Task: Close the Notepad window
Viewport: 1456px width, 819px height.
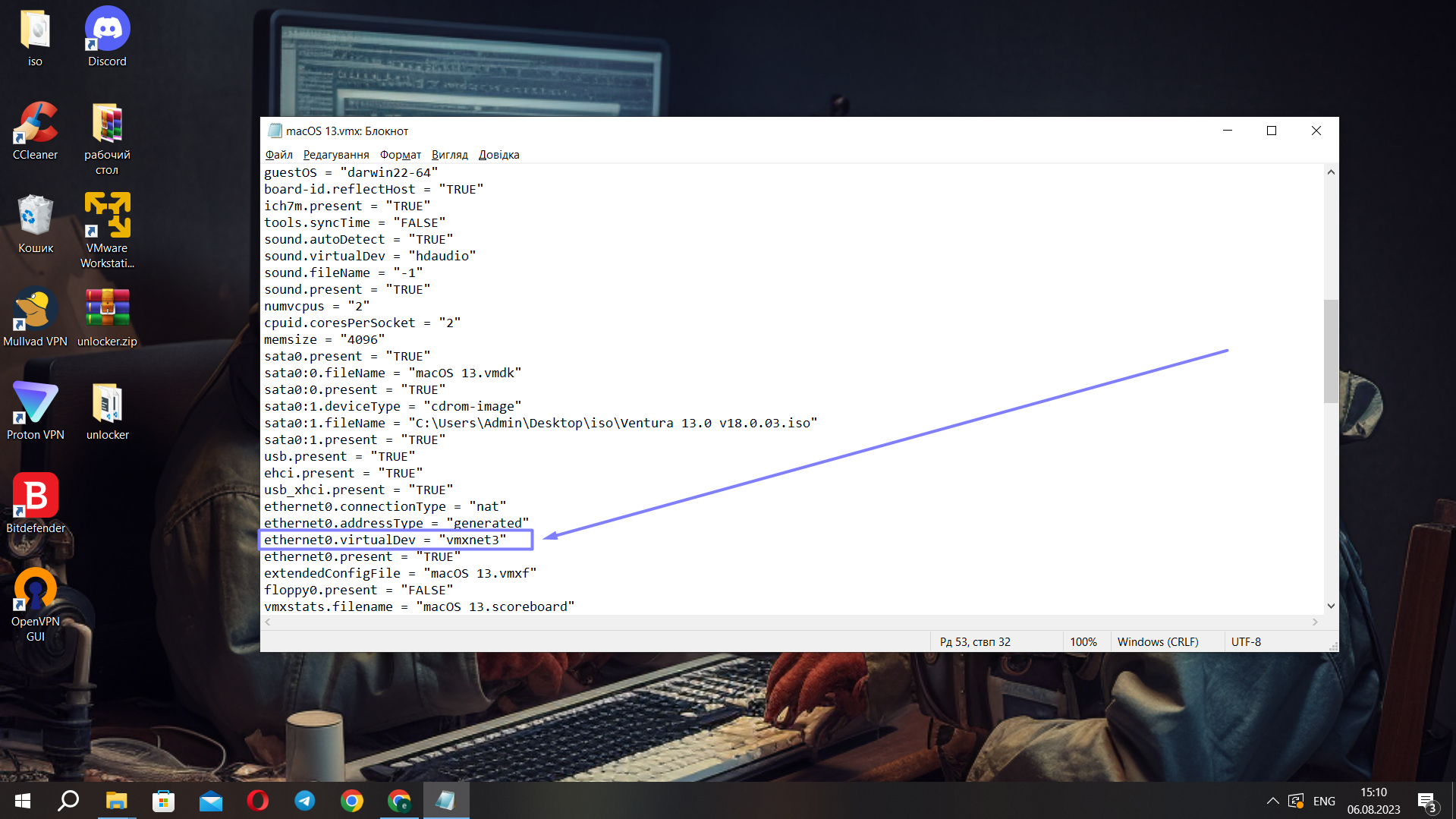Action: click(x=1316, y=131)
